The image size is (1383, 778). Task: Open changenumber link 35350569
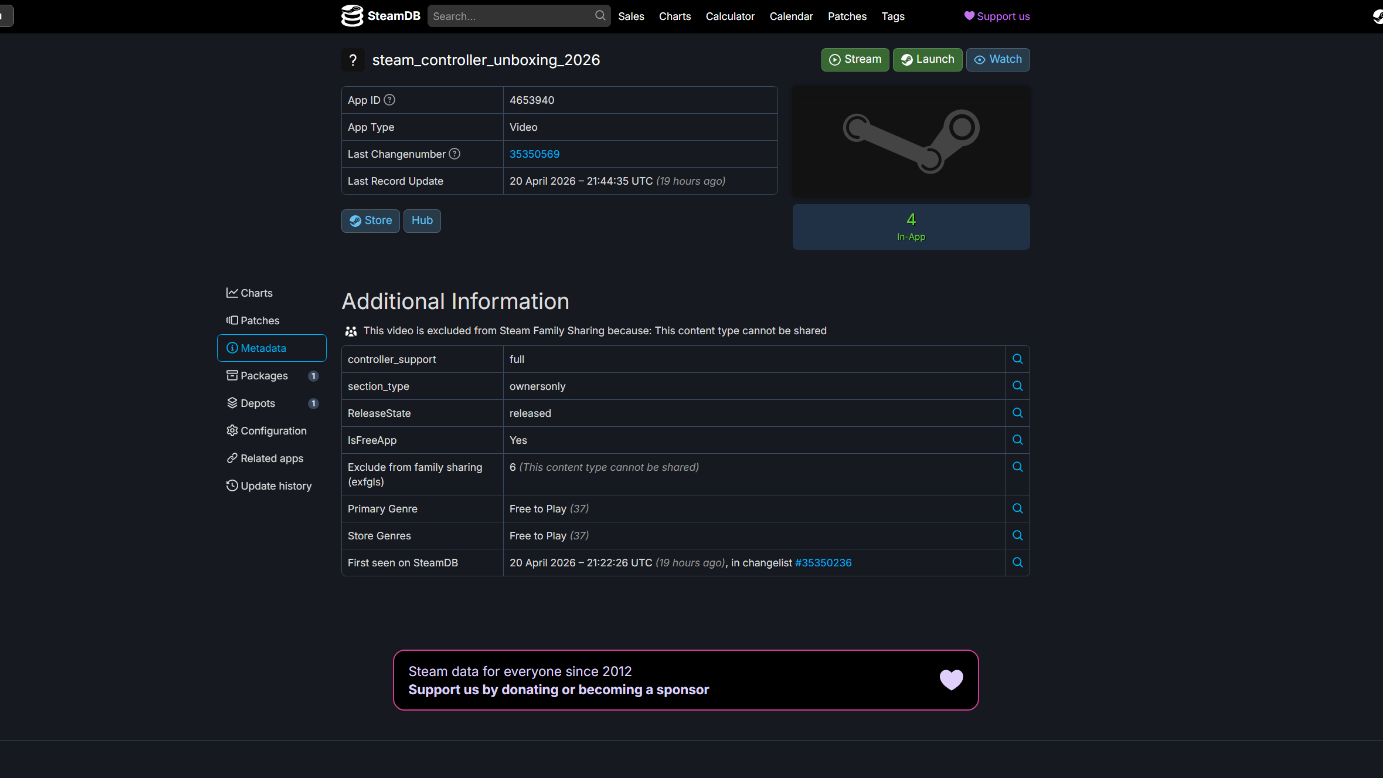(x=535, y=154)
